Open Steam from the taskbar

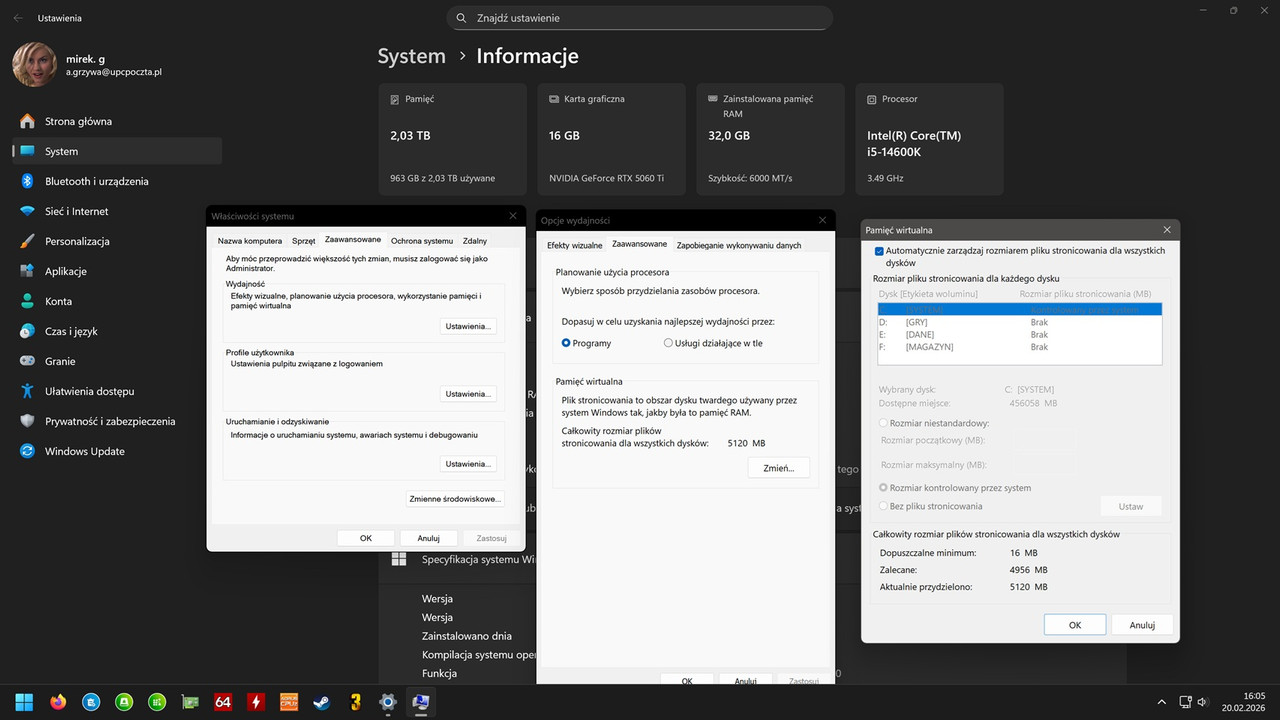click(x=322, y=702)
